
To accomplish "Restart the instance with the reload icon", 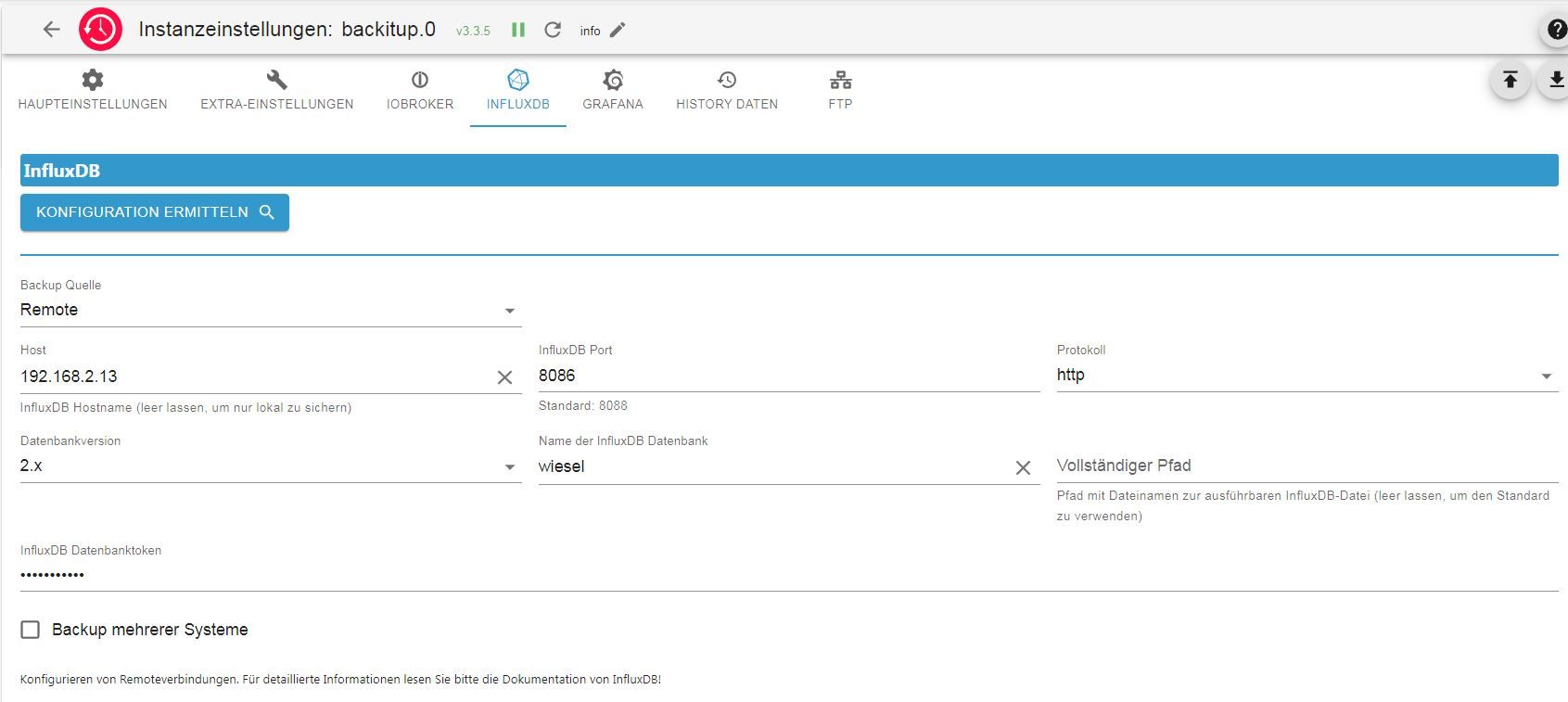I will coord(553,30).
